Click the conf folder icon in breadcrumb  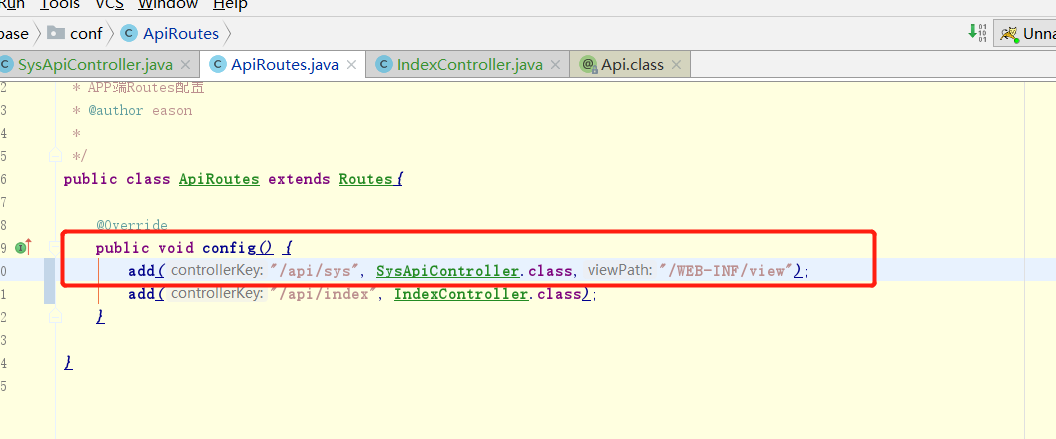click(55, 33)
